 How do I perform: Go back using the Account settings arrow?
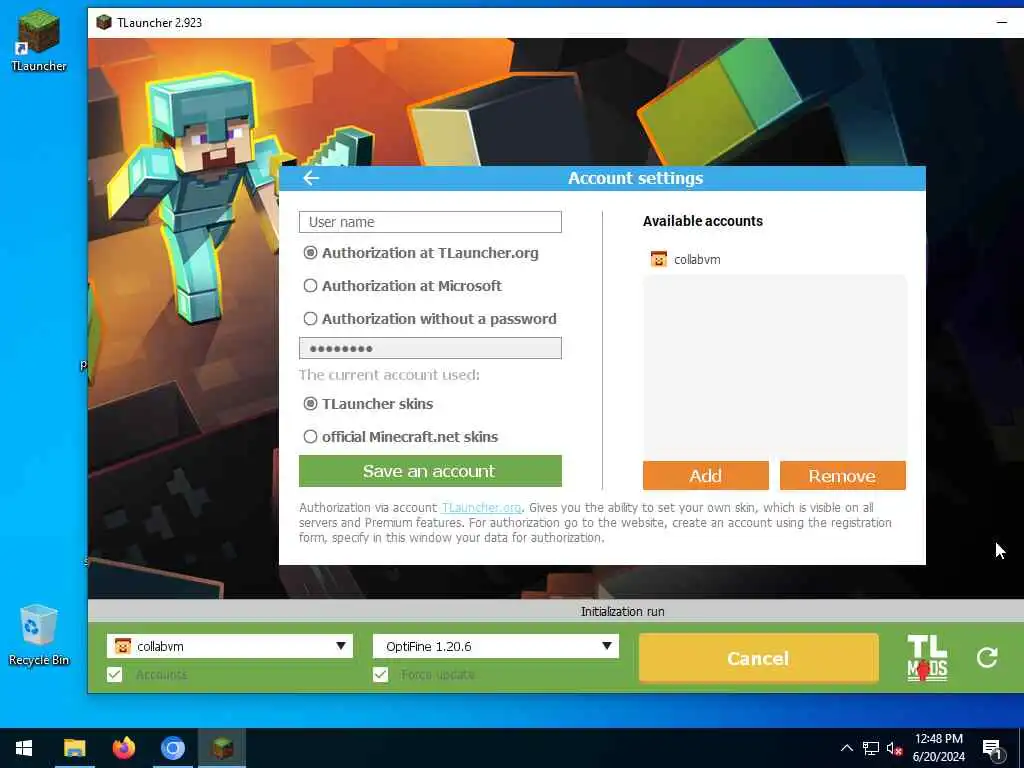point(311,178)
